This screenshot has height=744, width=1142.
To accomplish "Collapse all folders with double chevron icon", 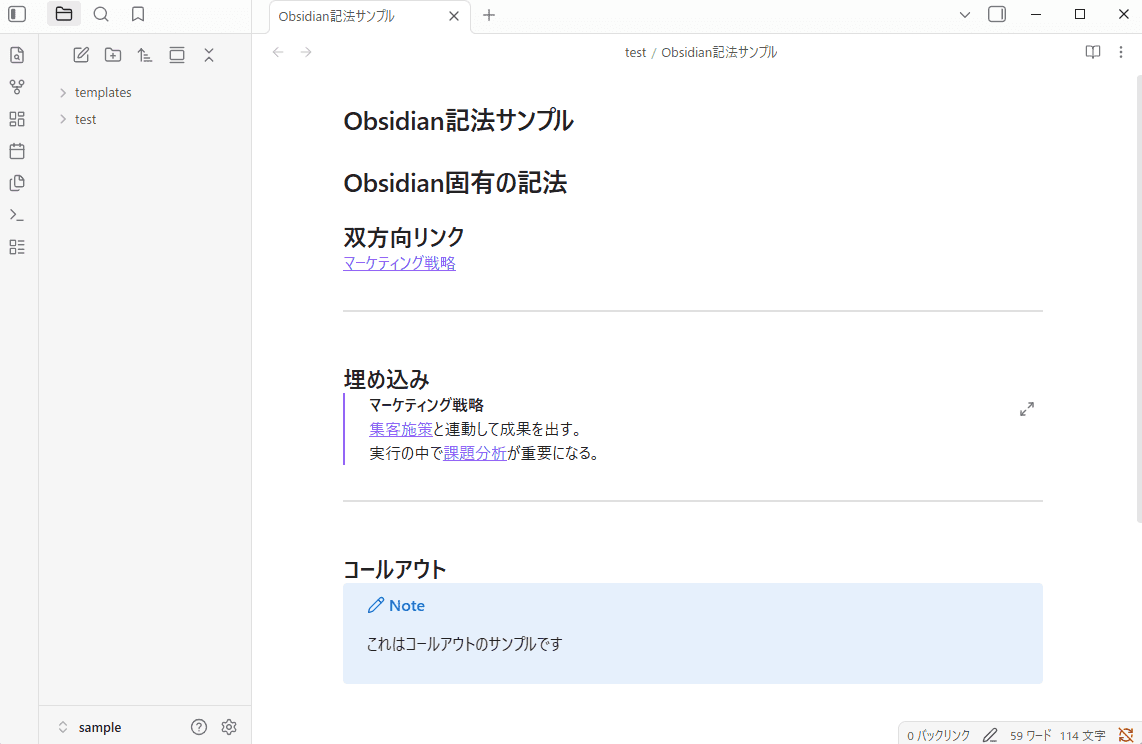I will click(209, 55).
